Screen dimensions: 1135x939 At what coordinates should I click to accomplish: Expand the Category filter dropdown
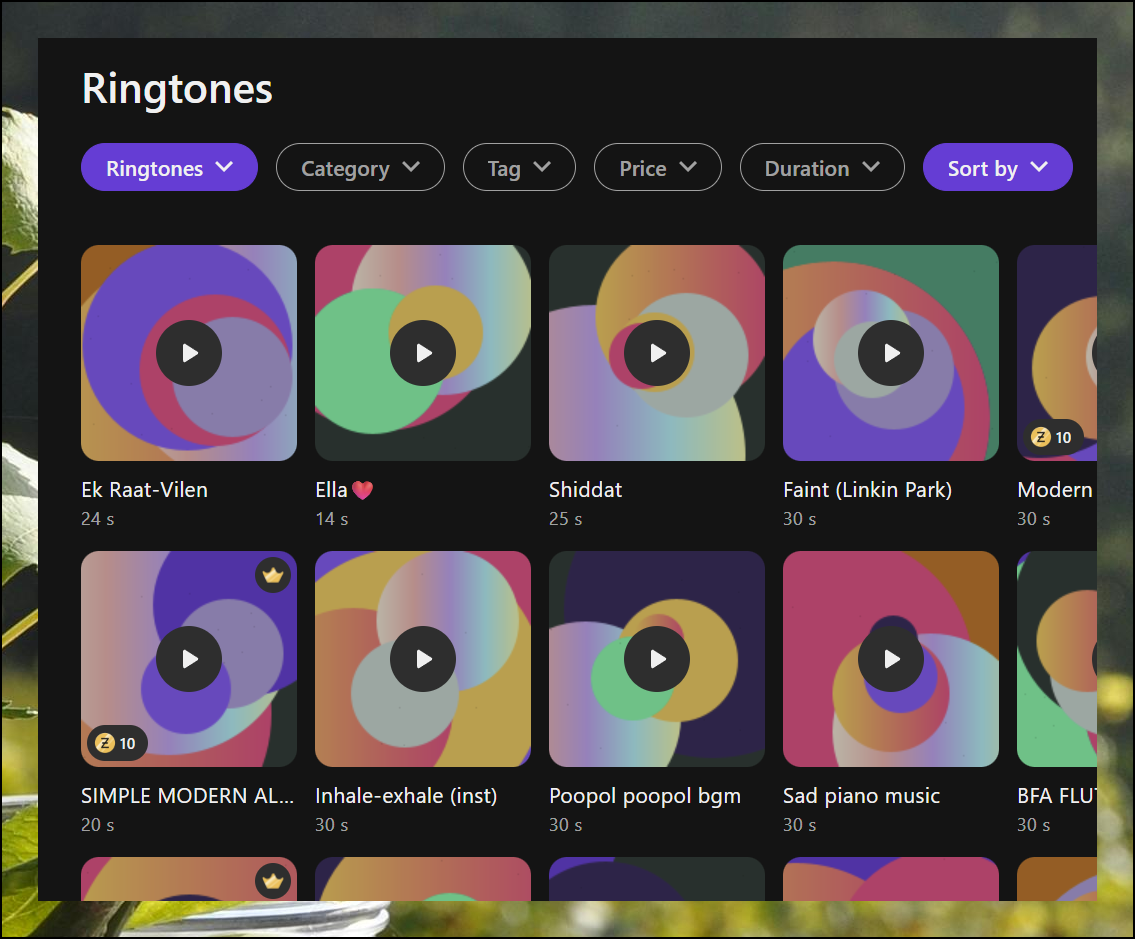360,167
